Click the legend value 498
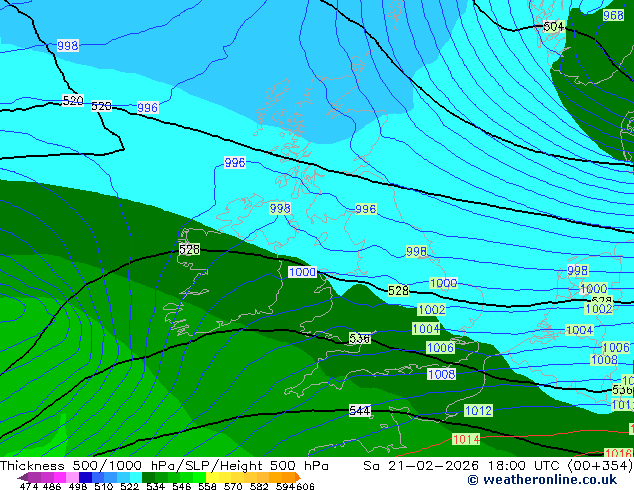634x490 pixels. tap(78, 486)
